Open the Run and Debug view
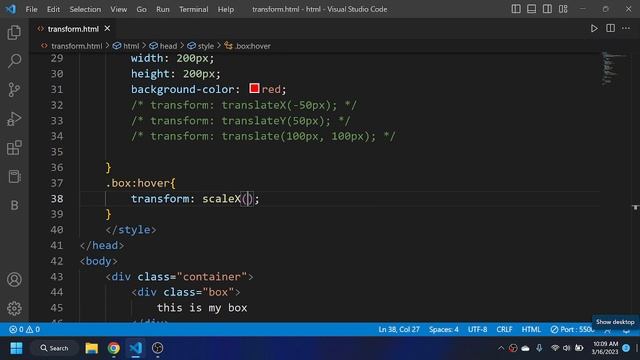 point(14,119)
